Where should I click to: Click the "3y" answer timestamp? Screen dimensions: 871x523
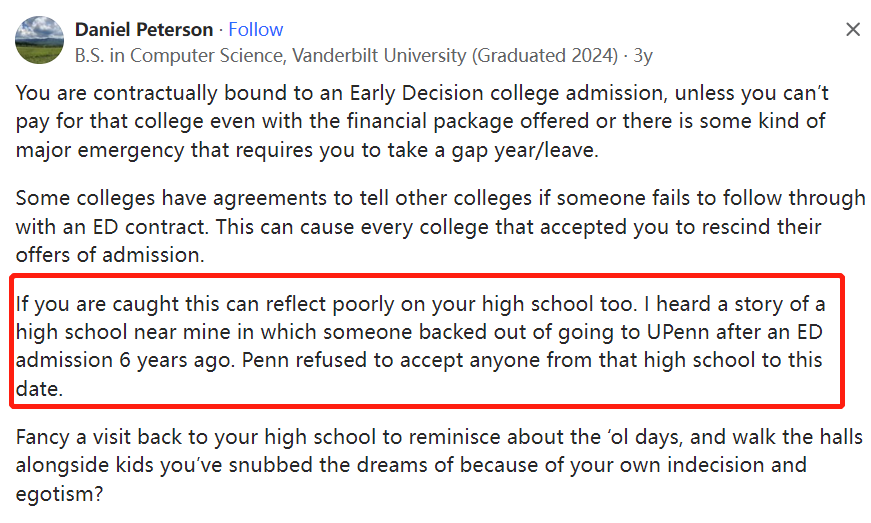click(x=642, y=56)
